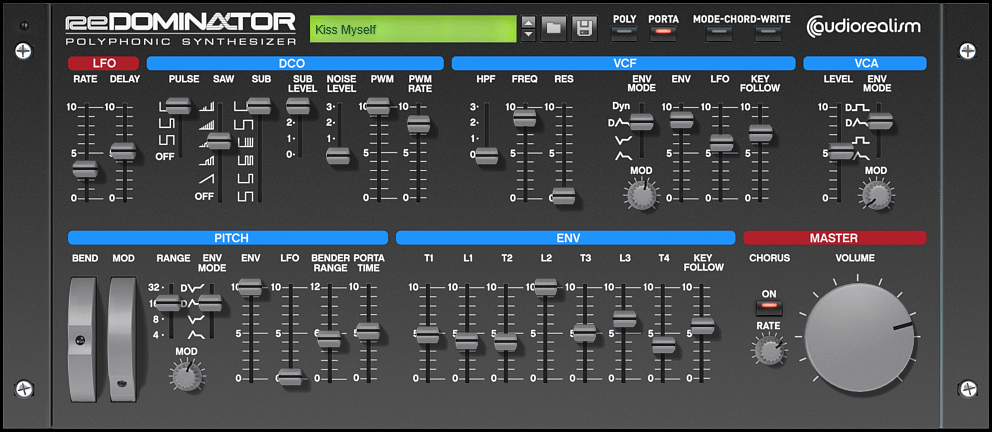The width and height of the screenshot is (992, 432).
Task: Click the LFO DELAY slider handle
Action: [x=123, y=151]
